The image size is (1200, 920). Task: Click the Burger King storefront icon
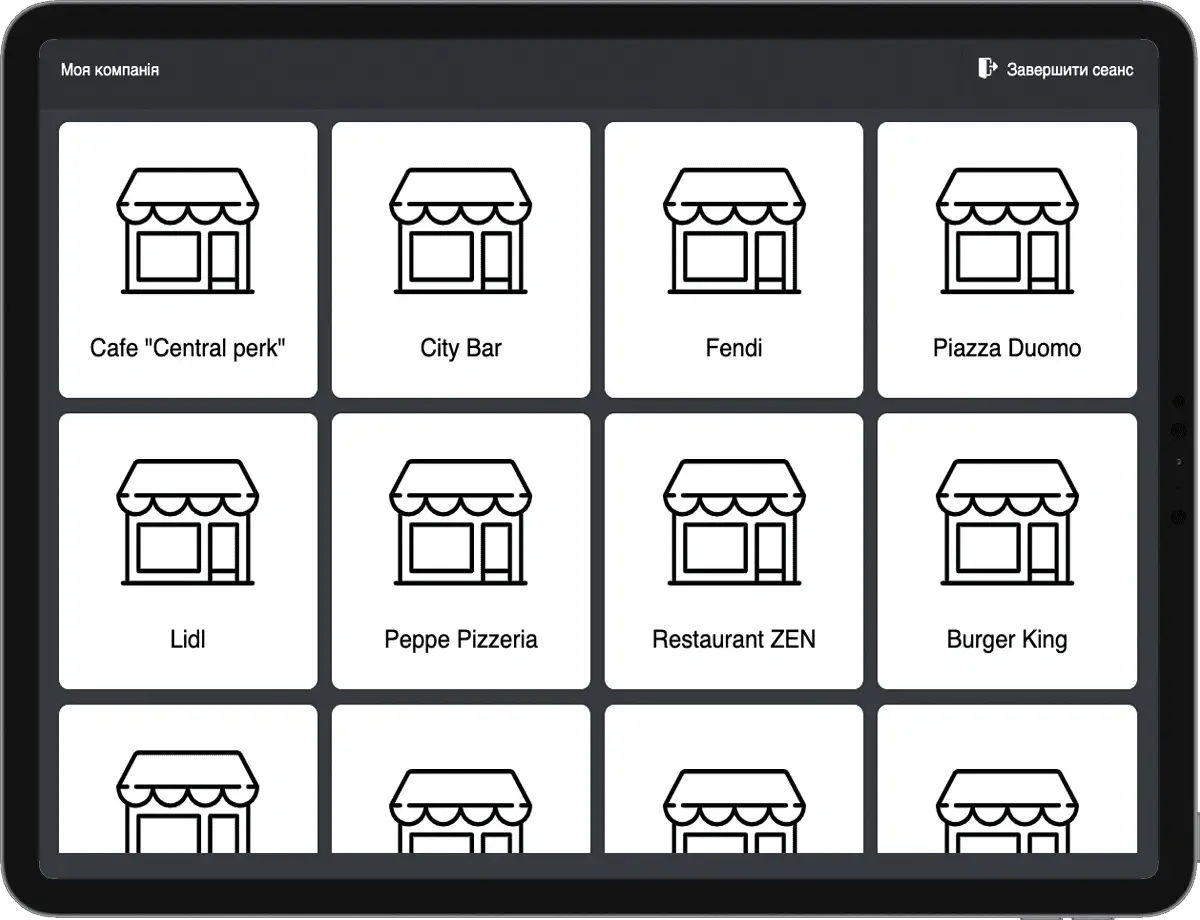[1007, 522]
